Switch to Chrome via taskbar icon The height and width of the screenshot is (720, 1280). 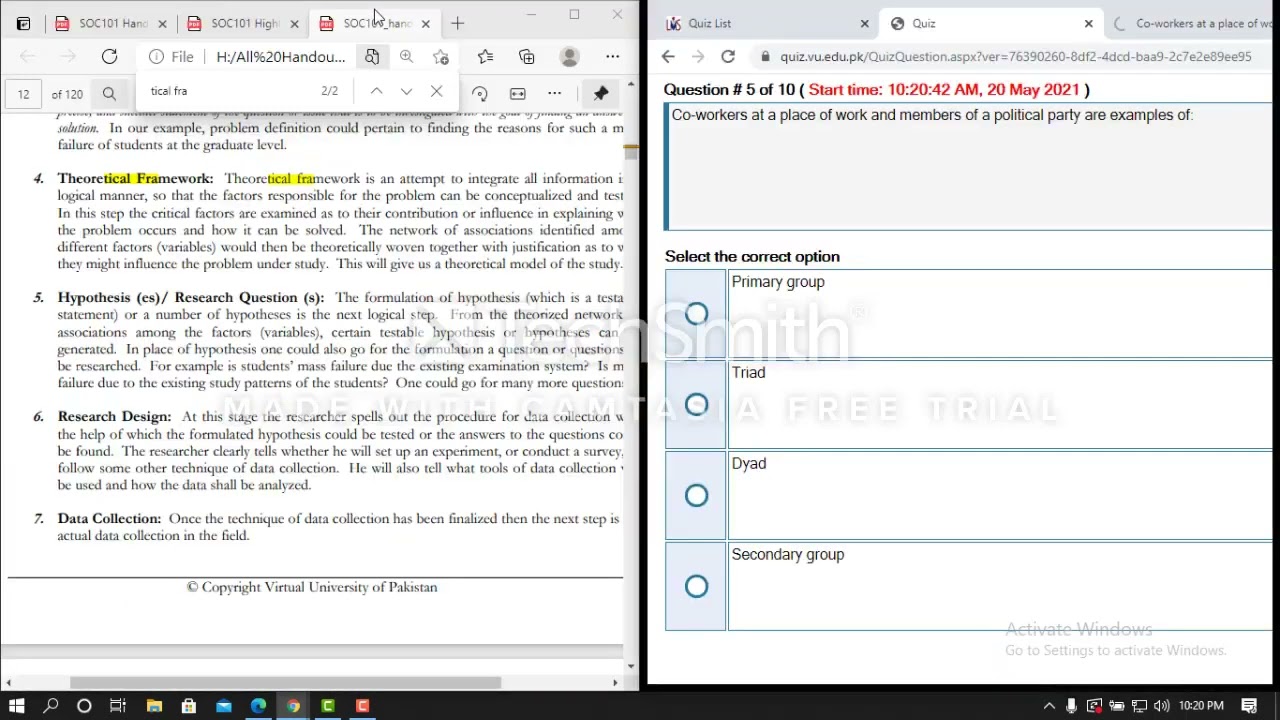coord(292,706)
